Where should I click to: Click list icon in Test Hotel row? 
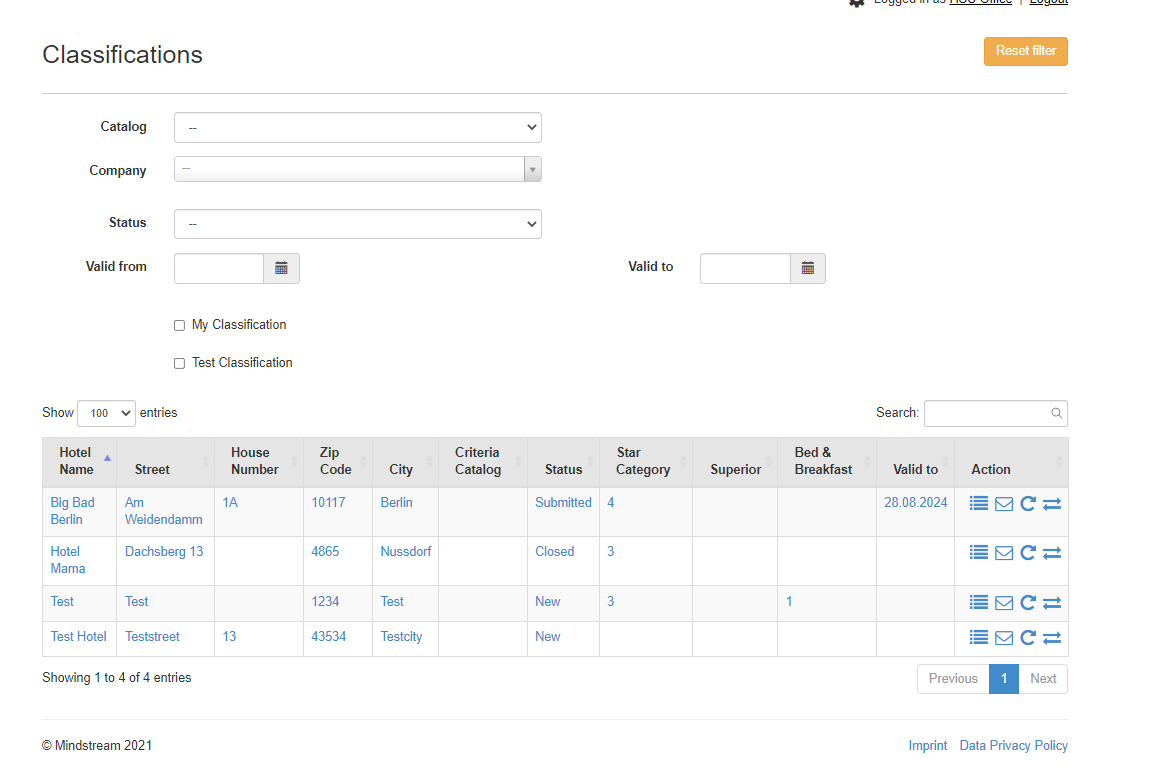tap(979, 638)
